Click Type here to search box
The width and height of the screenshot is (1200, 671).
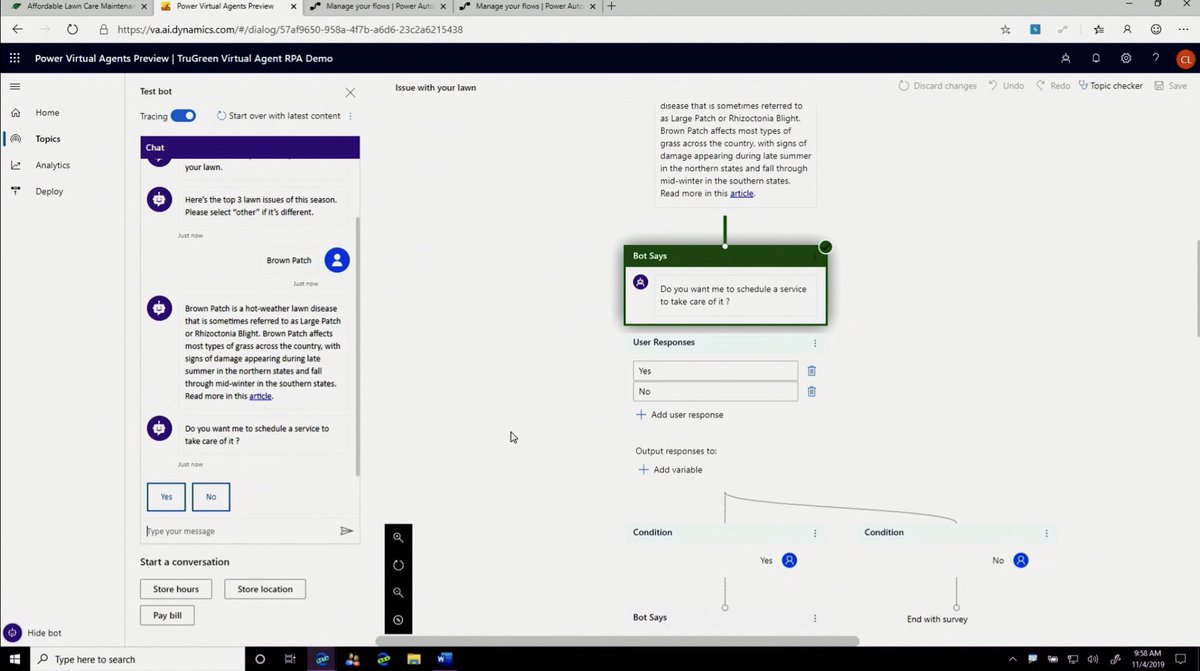(x=140, y=659)
